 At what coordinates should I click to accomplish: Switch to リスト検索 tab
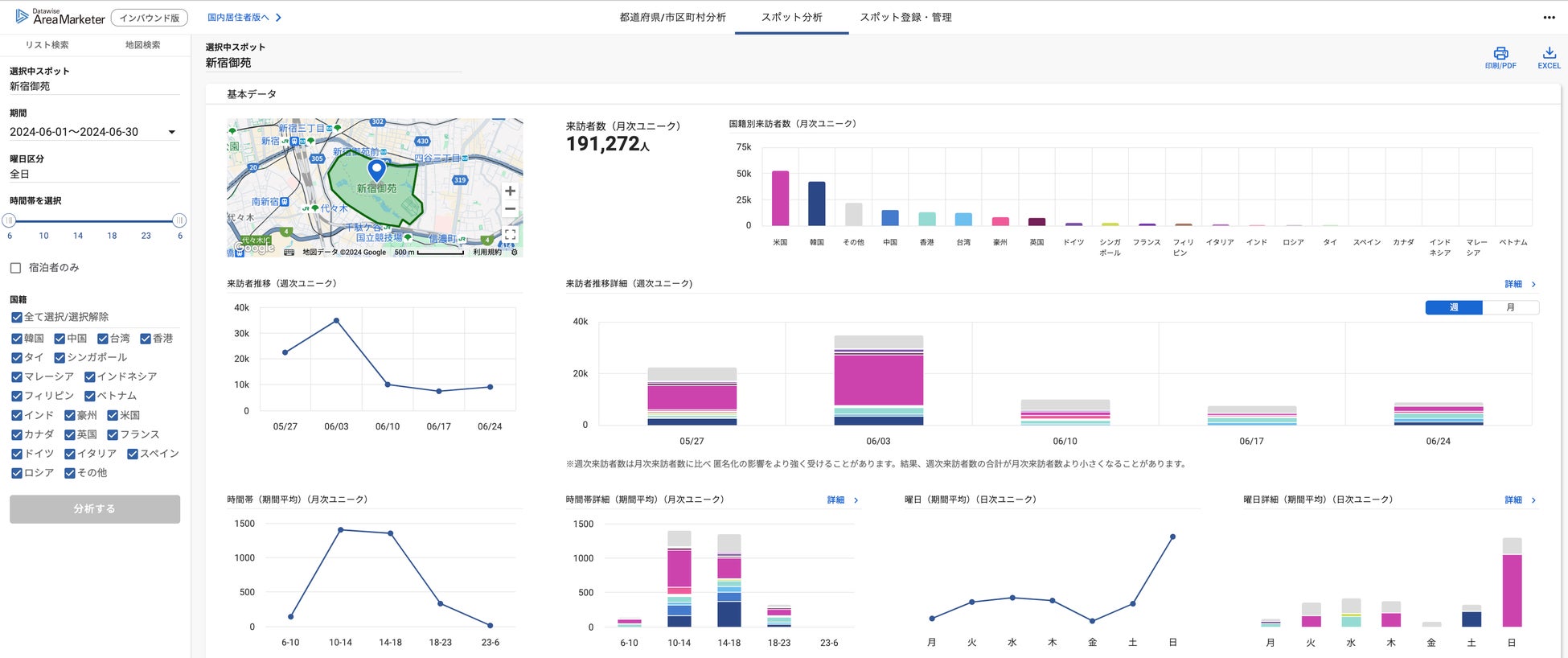(47, 45)
